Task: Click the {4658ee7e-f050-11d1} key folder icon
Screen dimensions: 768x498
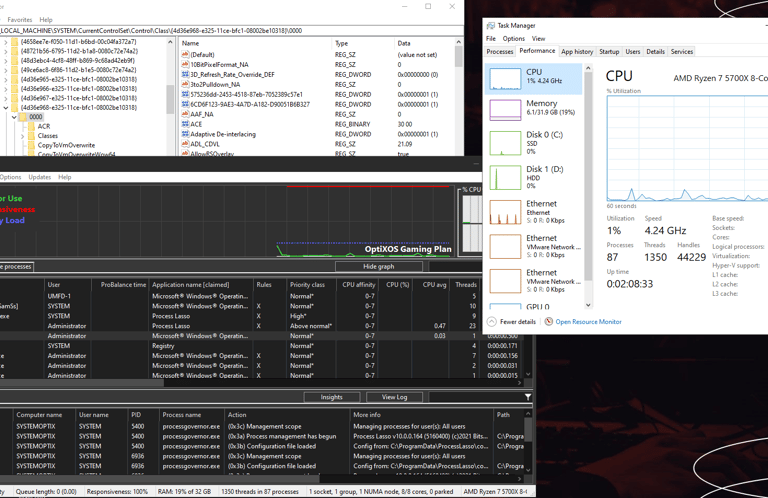Action: pos(15,42)
